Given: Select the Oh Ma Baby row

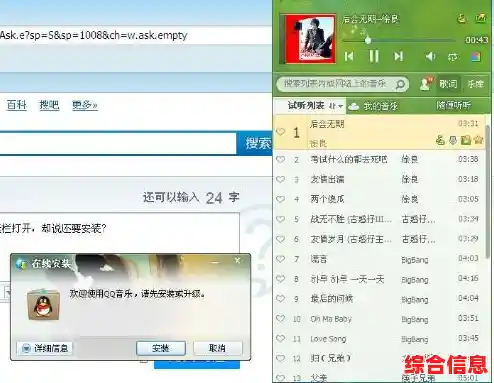Looking at the screenshot, I should click(379, 319).
